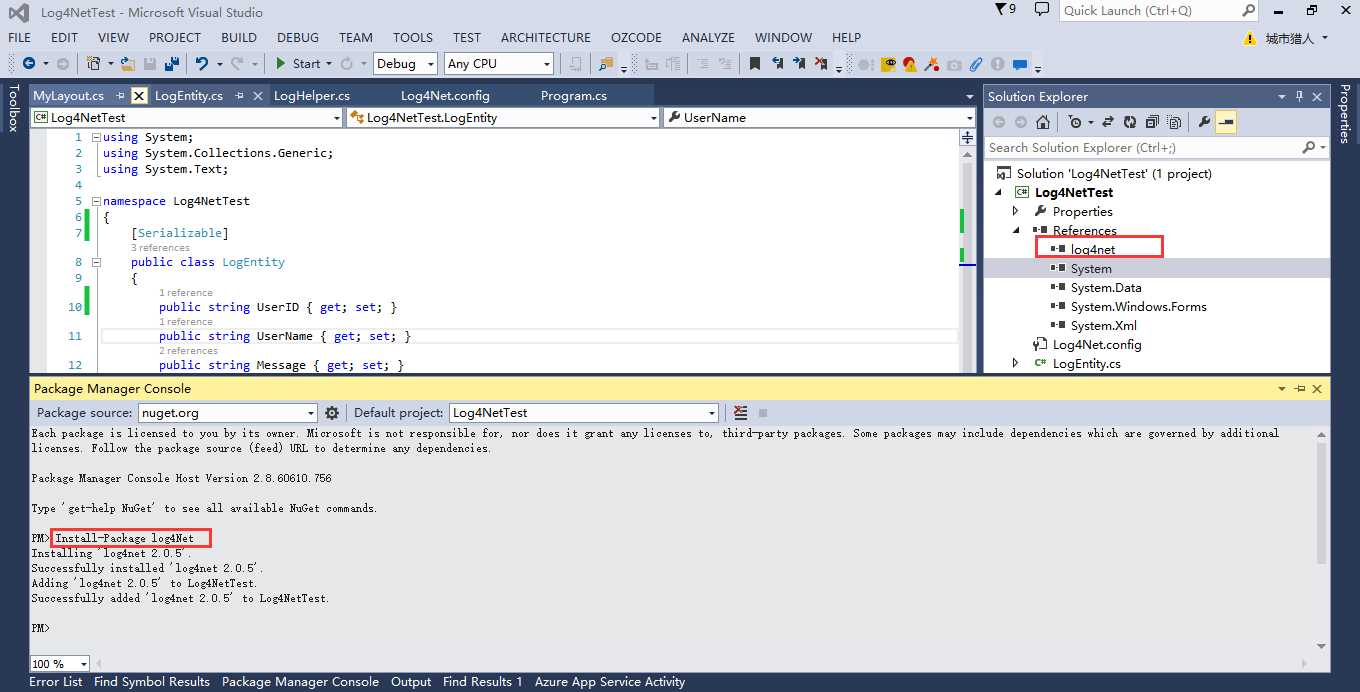Screen dimensions: 1360x692
Task: Clear the Package Manager Console
Action: tap(740, 413)
